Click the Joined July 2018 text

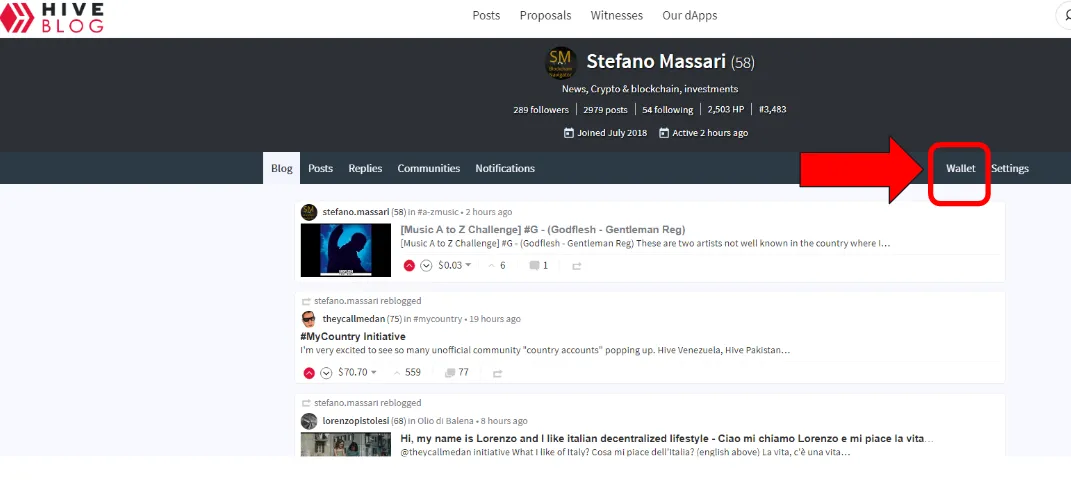[x=612, y=133]
